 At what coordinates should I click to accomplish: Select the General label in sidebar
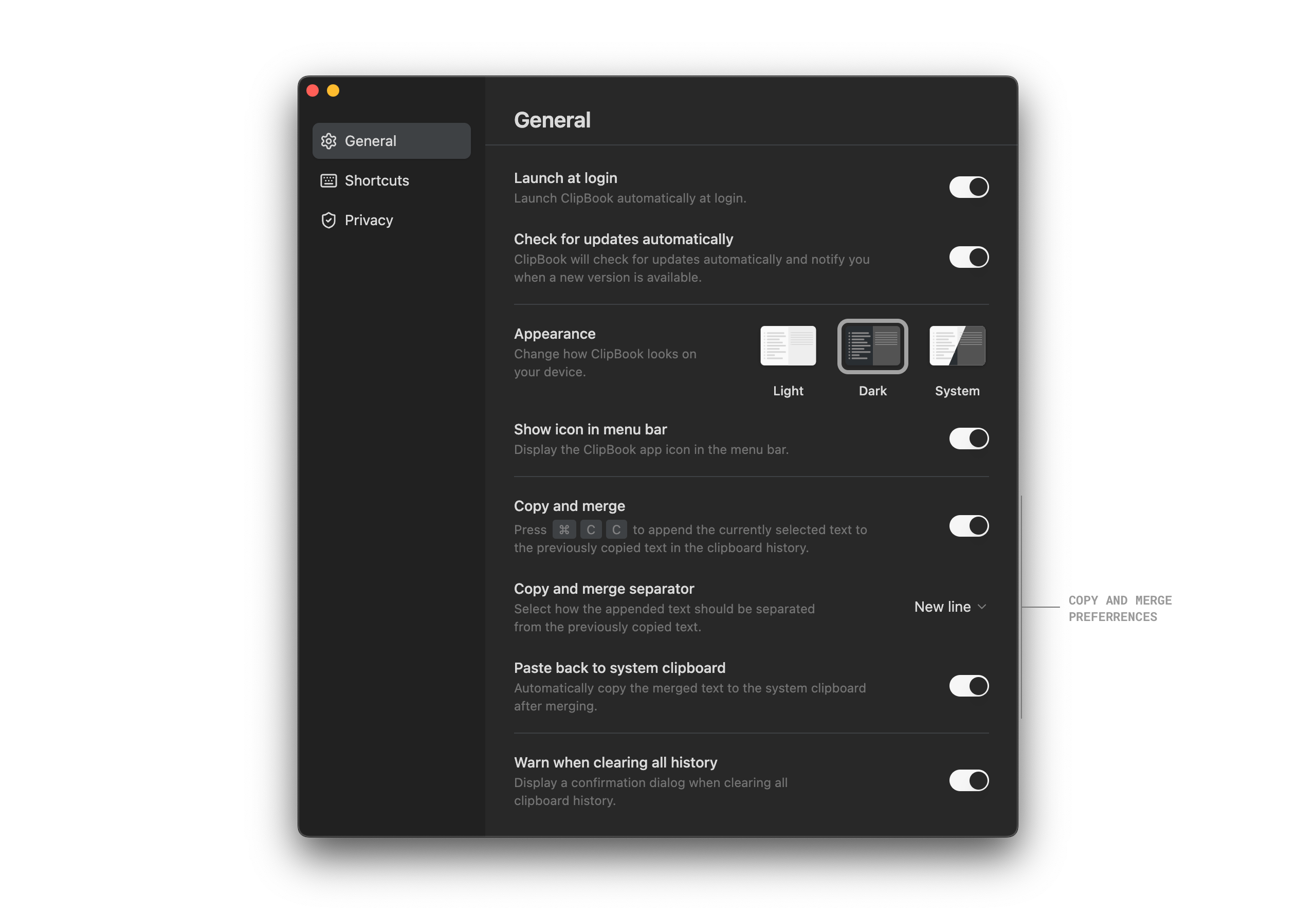click(x=370, y=141)
